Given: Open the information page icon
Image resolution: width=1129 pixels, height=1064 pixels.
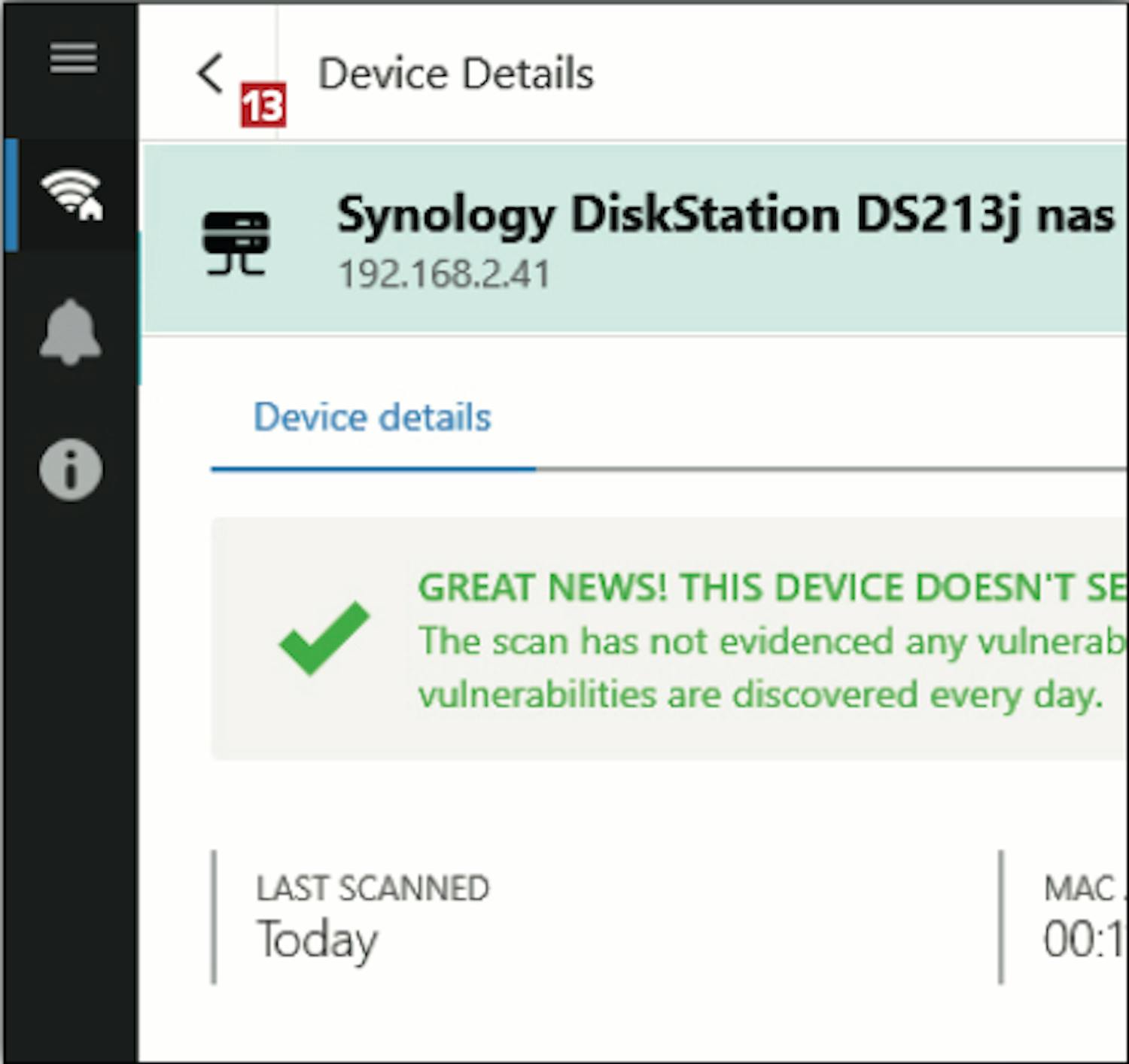Looking at the screenshot, I should pyautogui.click(x=70, y=471).
